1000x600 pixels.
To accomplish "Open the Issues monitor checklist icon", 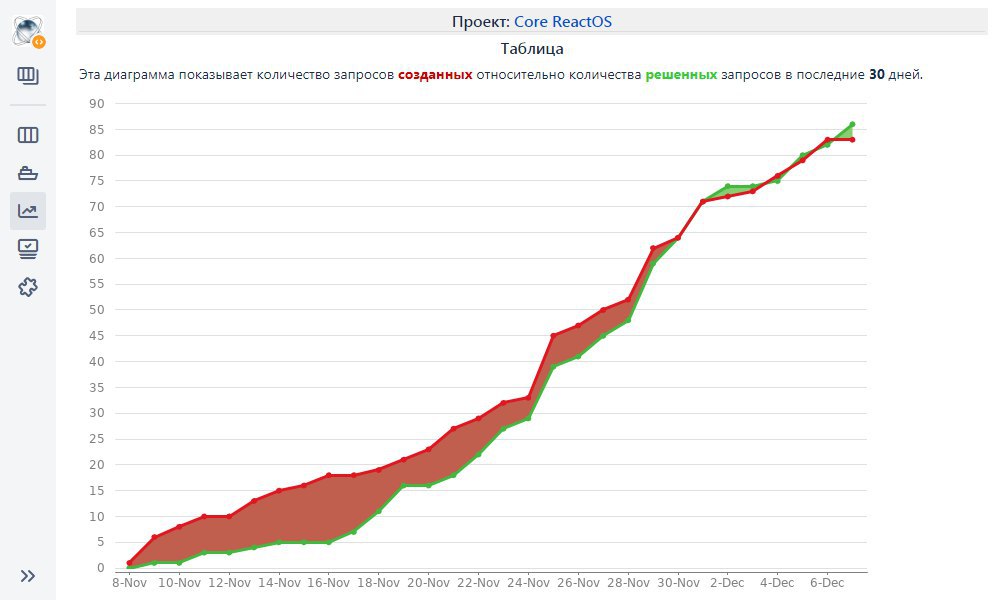I will [x=28, y=249].
